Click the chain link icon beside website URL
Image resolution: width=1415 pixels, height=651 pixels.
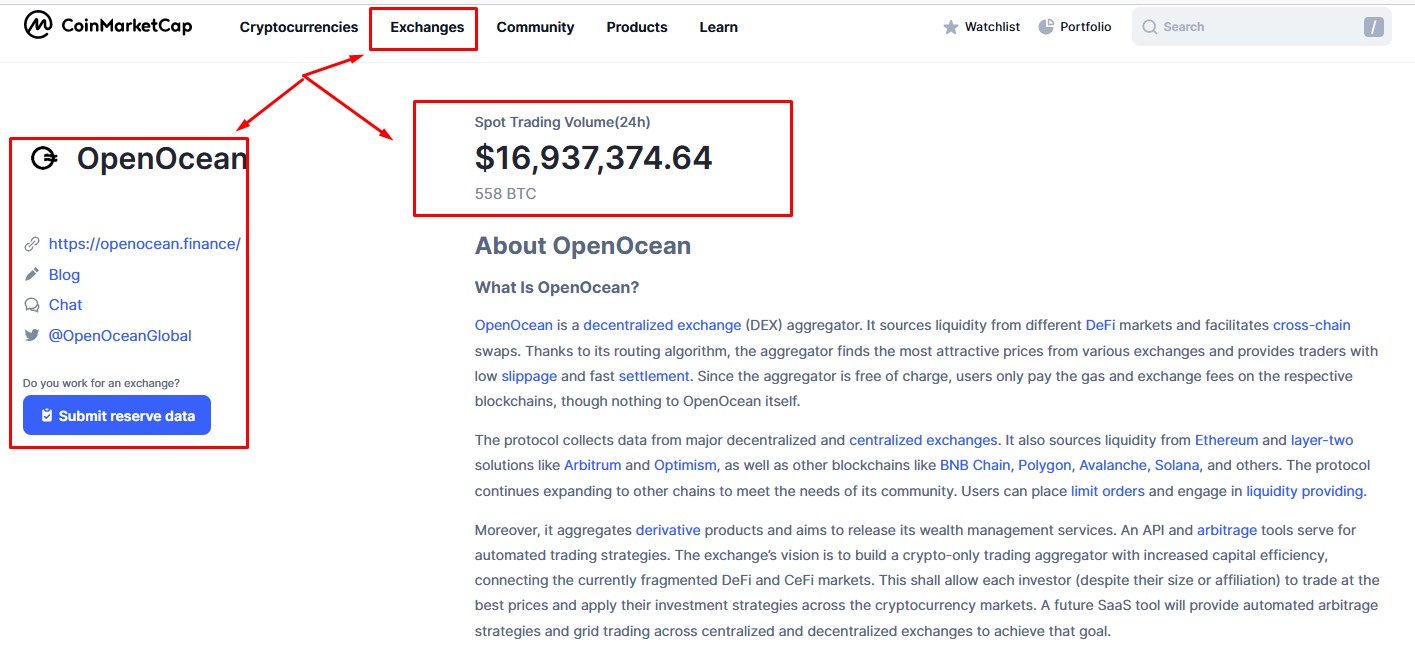[x=32, y=244]
